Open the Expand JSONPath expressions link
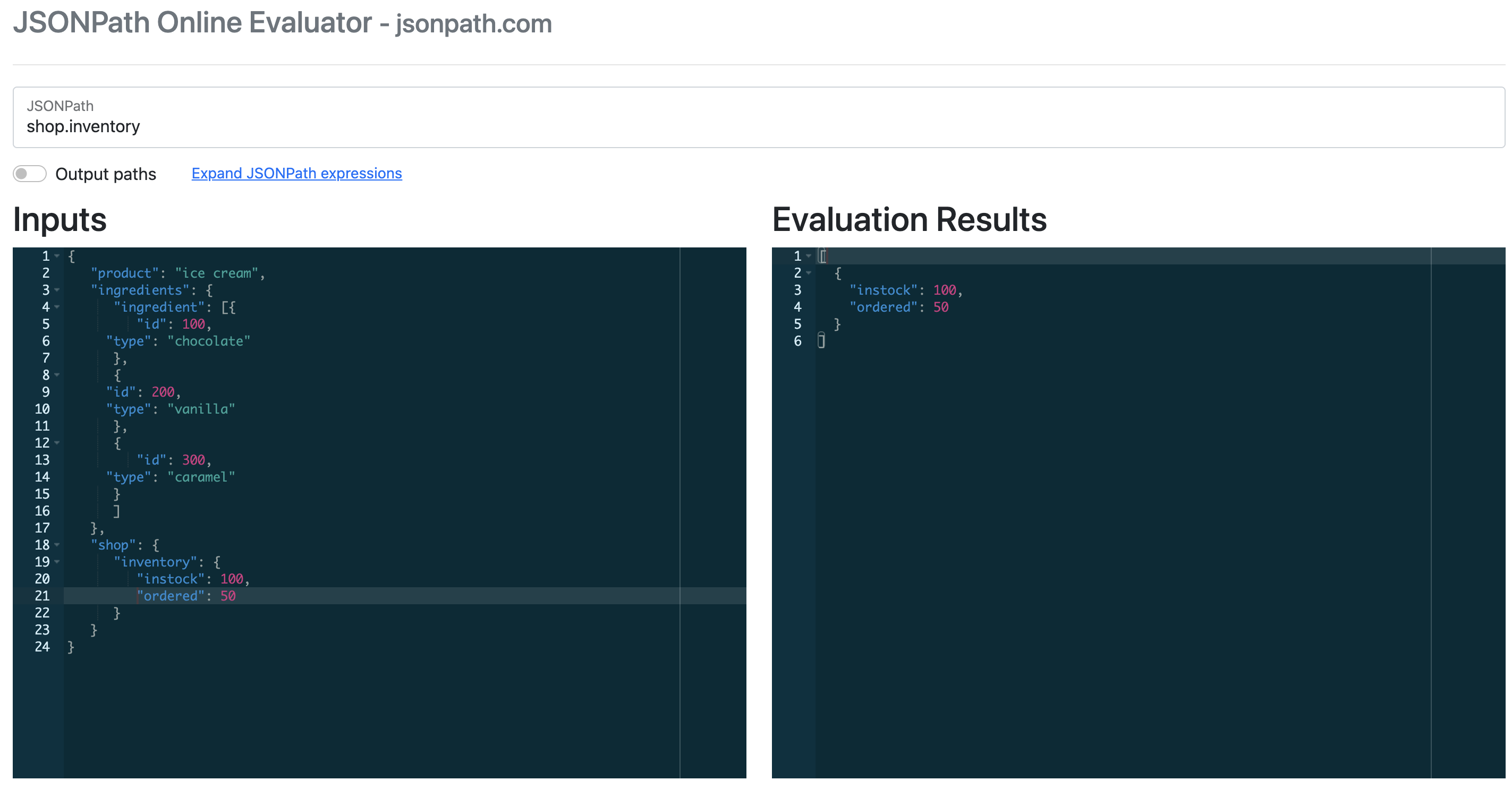1512x789 pixels. pos(296,174)
